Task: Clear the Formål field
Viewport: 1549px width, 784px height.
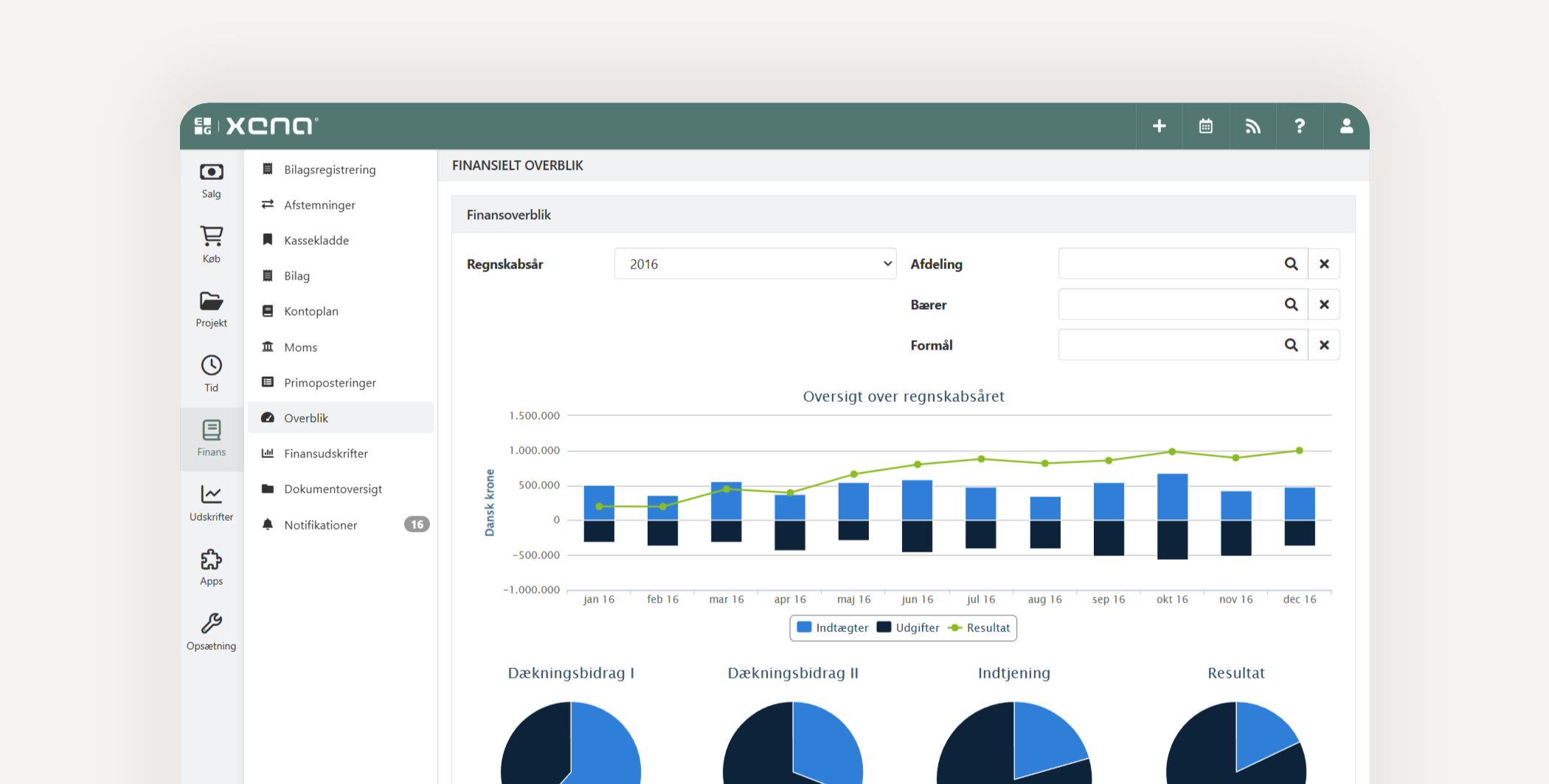Action: (1324, 345)
